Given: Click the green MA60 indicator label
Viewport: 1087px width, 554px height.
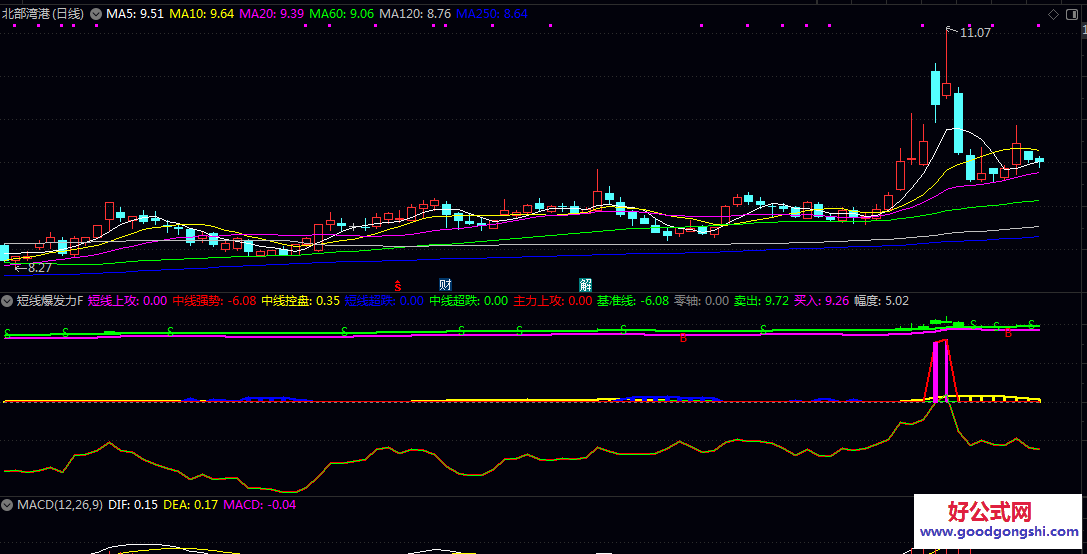Looking at the screenshot, I should click(x=341, y=14).
